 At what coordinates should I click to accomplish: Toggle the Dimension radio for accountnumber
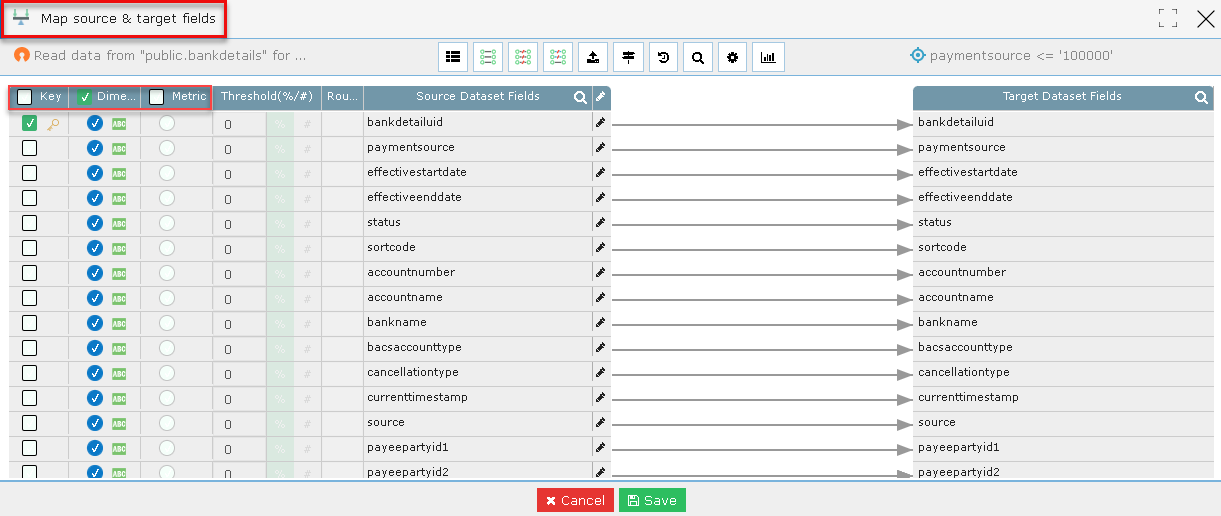click(x=95, y=273)
